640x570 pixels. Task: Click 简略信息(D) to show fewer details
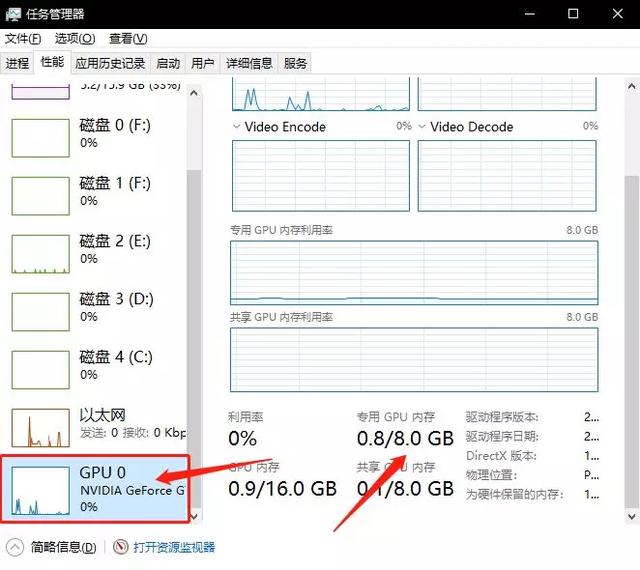click(63, 547)
